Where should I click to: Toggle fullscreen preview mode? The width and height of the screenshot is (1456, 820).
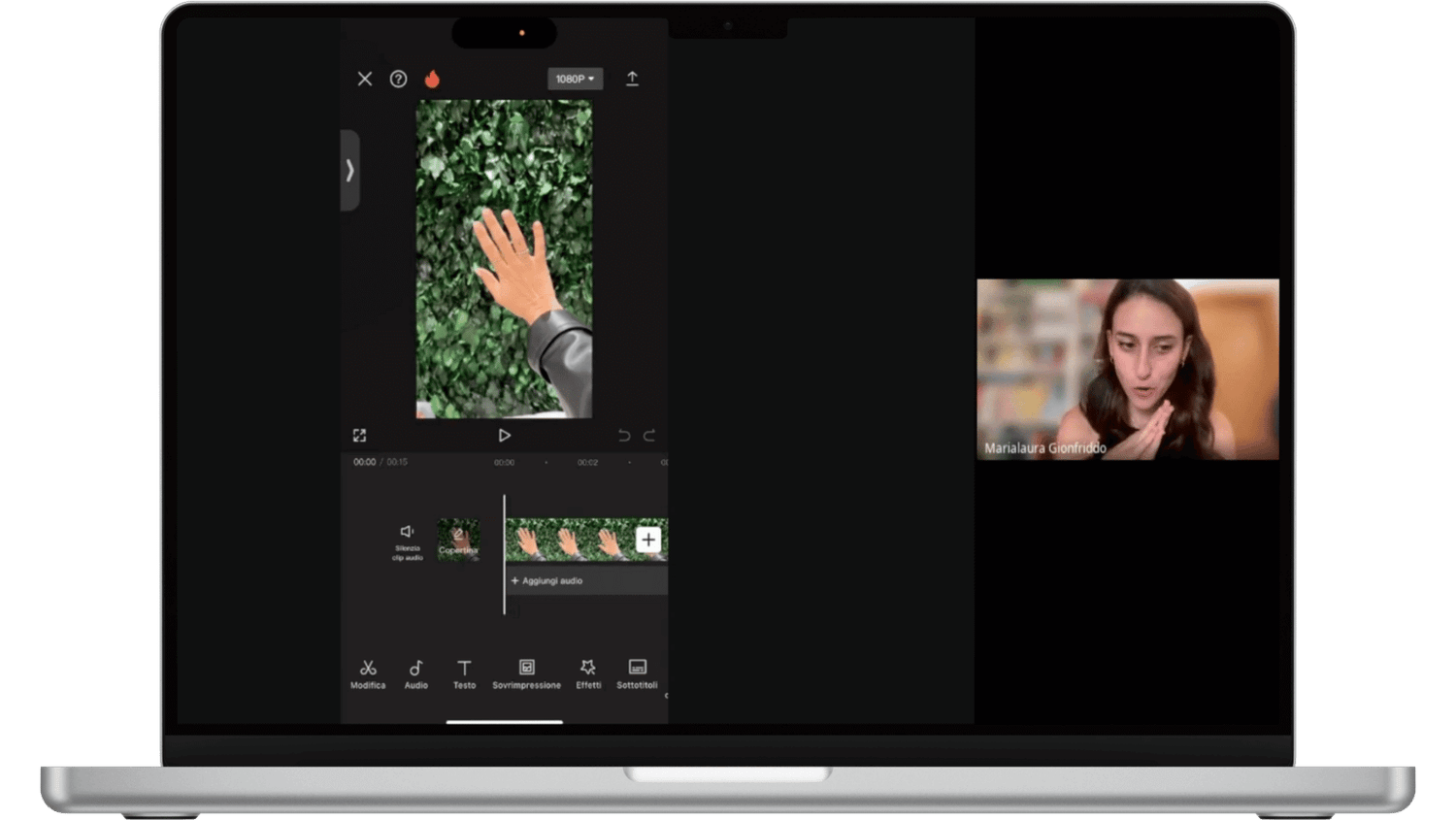point(359,436)
